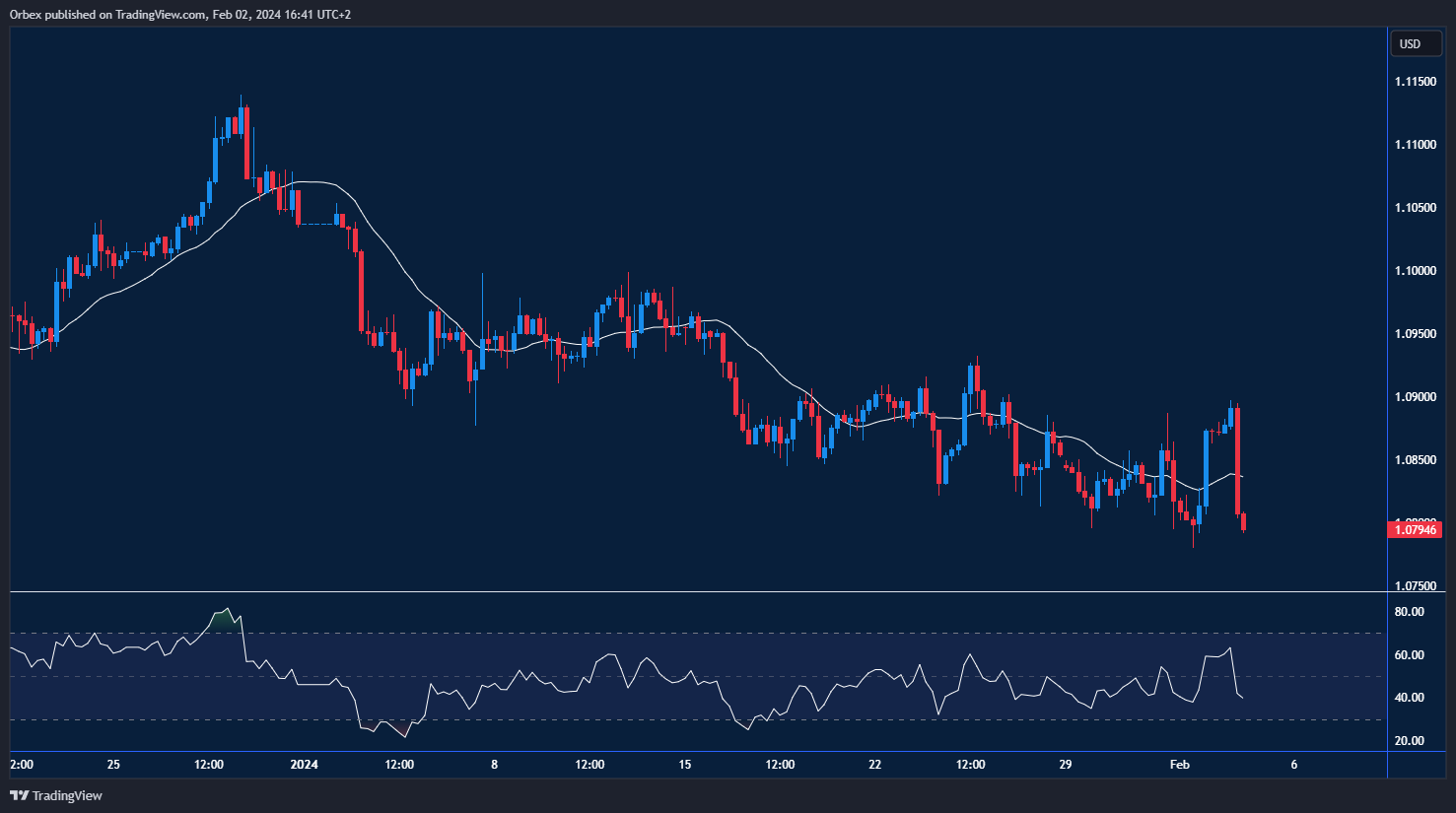Image resolution: width=1456 pixels, height=813 pixels.
Task: Click the TradingView wordmark text at bottom
Action: point(67,795)
